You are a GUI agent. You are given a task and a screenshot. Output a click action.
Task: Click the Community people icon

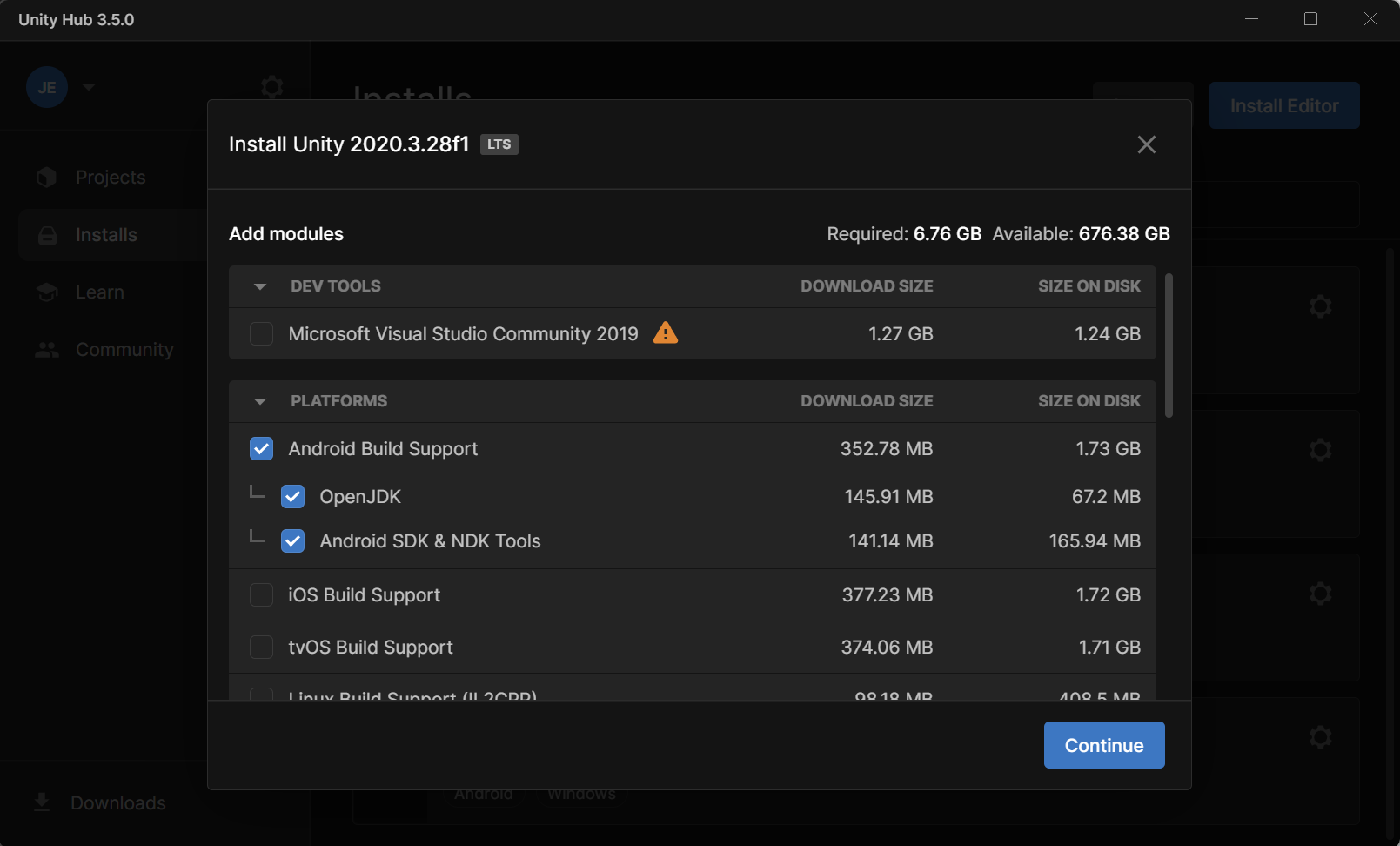pos(47,350)
